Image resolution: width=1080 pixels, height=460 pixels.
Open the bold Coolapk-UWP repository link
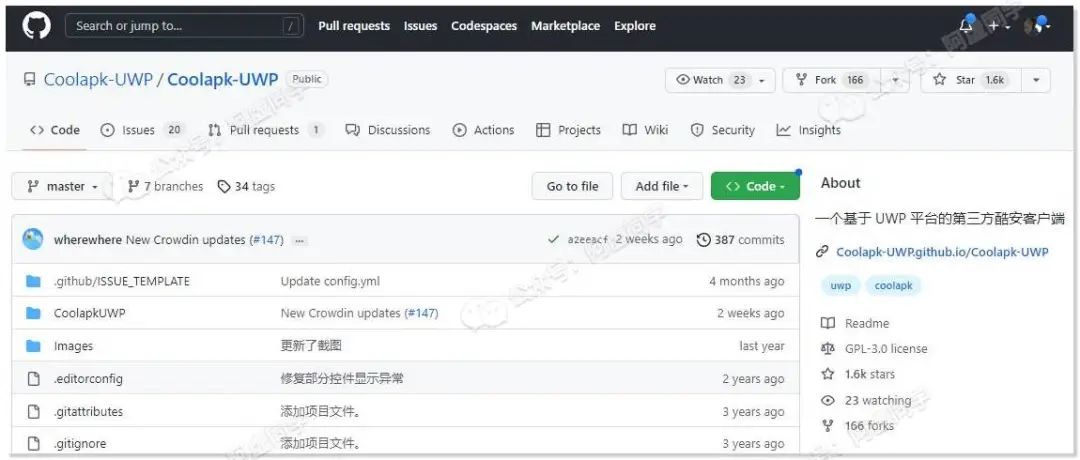pyautogui.click(x=222, y=79)
